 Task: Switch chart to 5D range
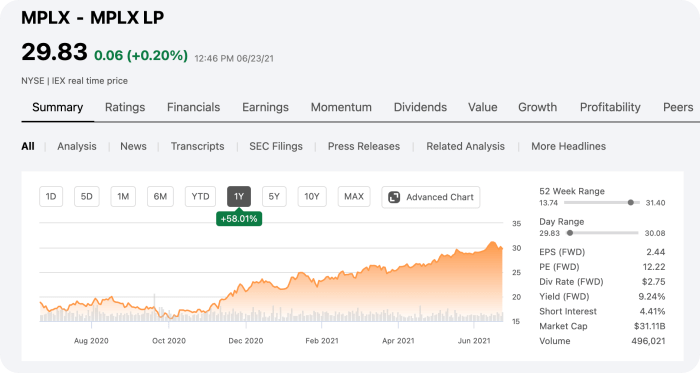click(87, 196)
